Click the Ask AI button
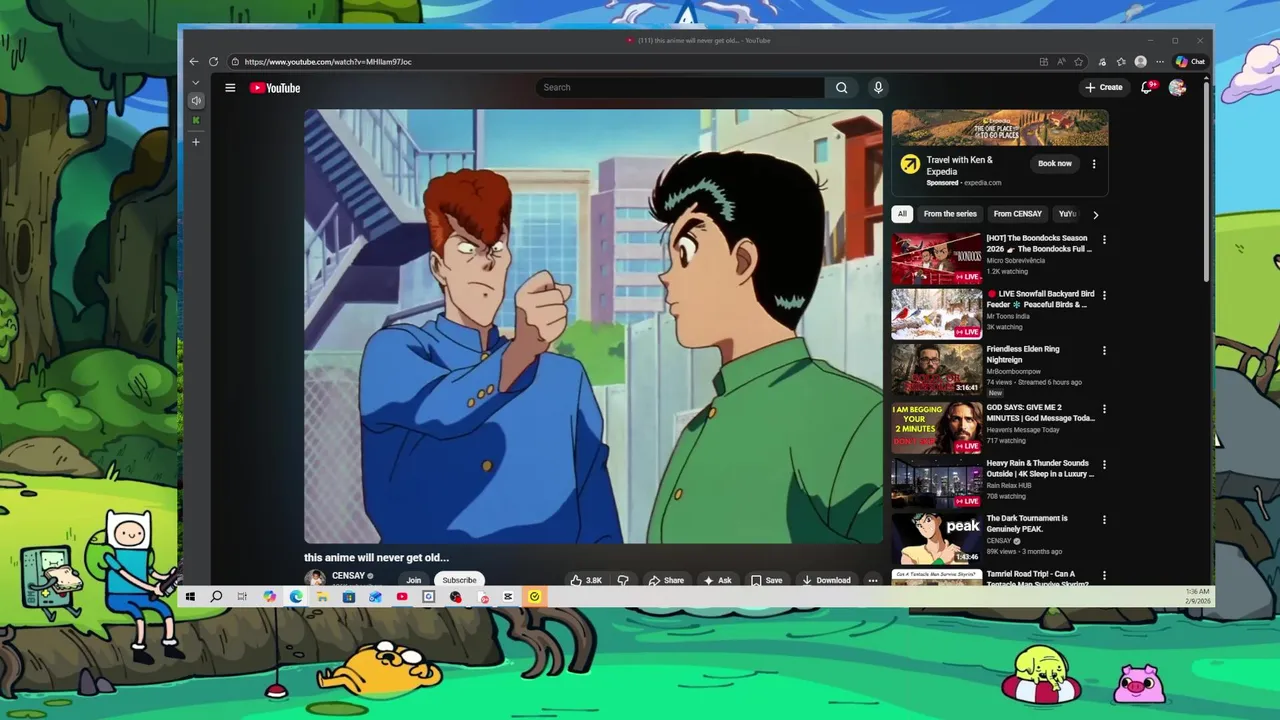The height and width of the screenshot is (720, 1280). click(x=717, y=580)
